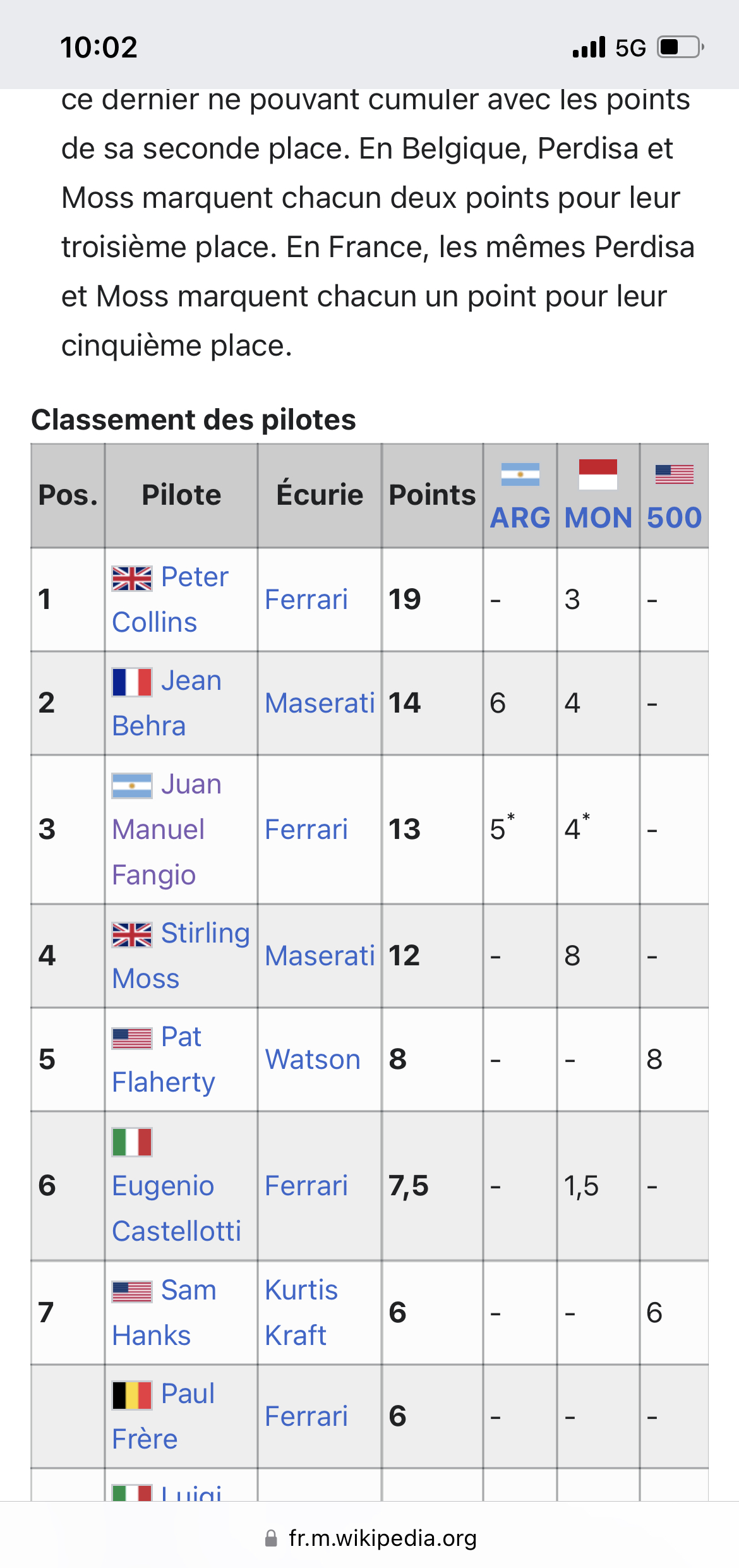The height and width of the screenshot is (1568, 739).
Task: Tap the ARG grand prix header link
Action: (x=520, y=518)
